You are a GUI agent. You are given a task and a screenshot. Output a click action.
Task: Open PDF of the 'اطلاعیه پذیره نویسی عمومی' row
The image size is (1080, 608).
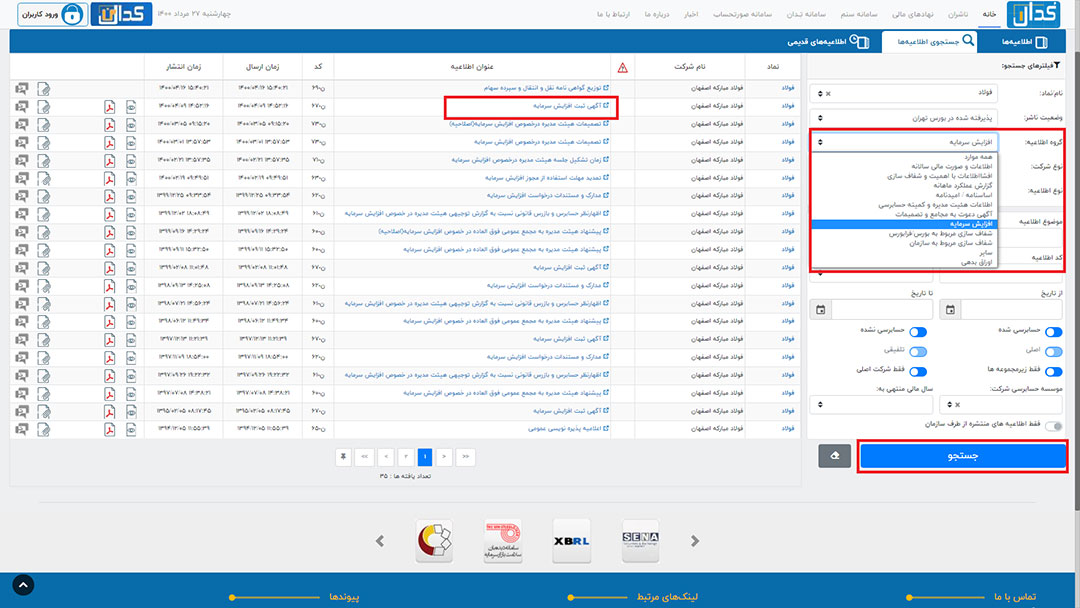pos(110,429)
